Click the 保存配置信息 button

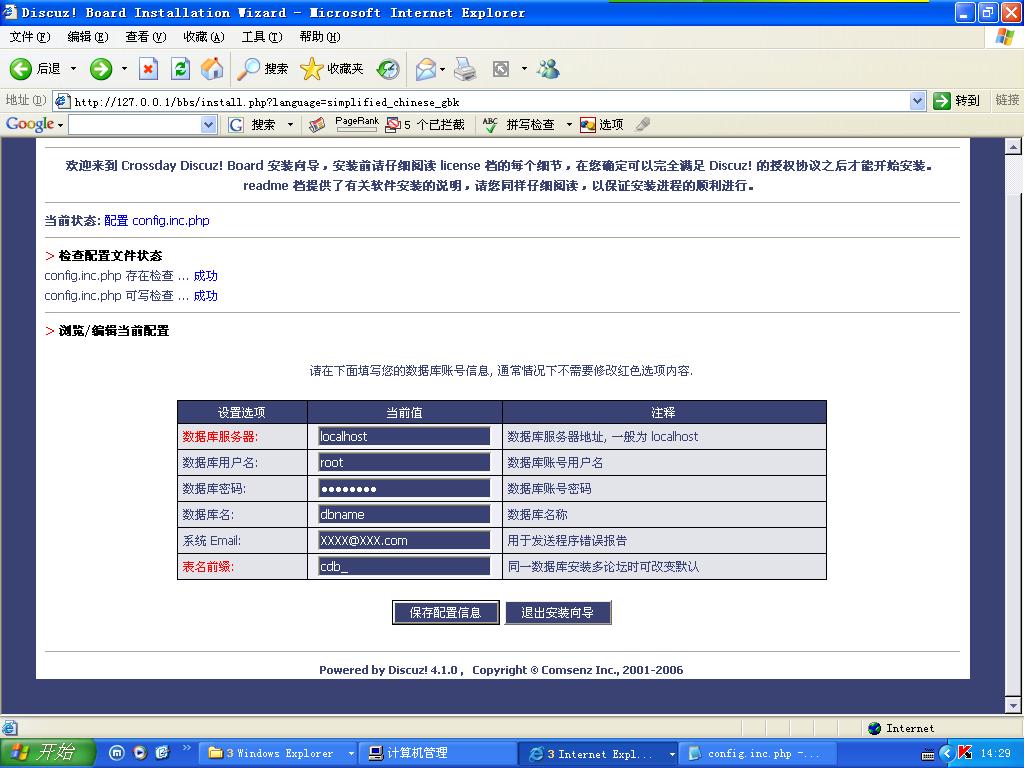[x=445, y=613]
